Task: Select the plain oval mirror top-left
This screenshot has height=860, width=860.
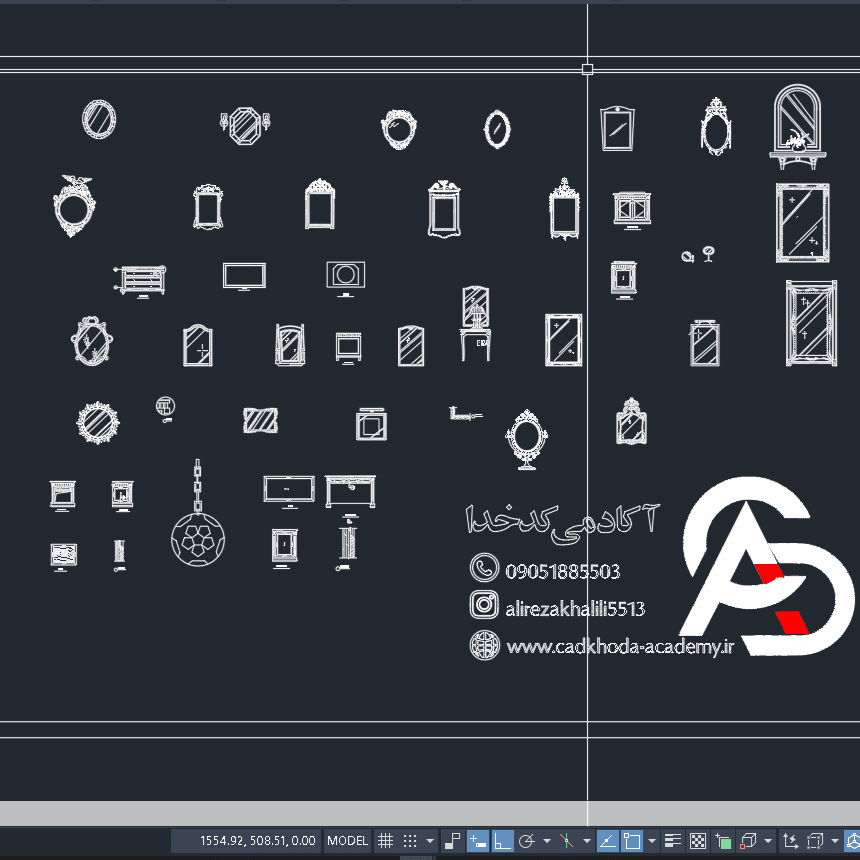Action: [x=99, y=119]
